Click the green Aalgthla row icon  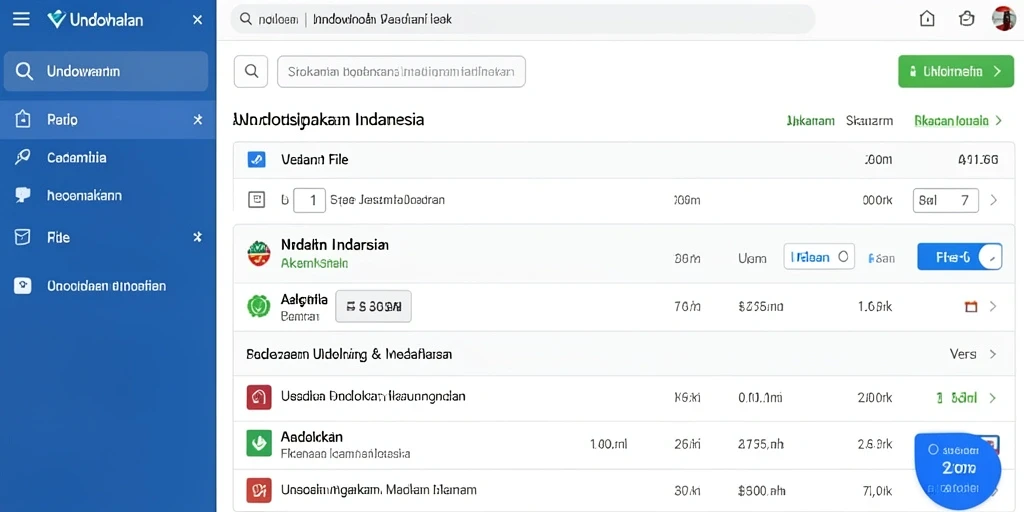click(259, 306)
